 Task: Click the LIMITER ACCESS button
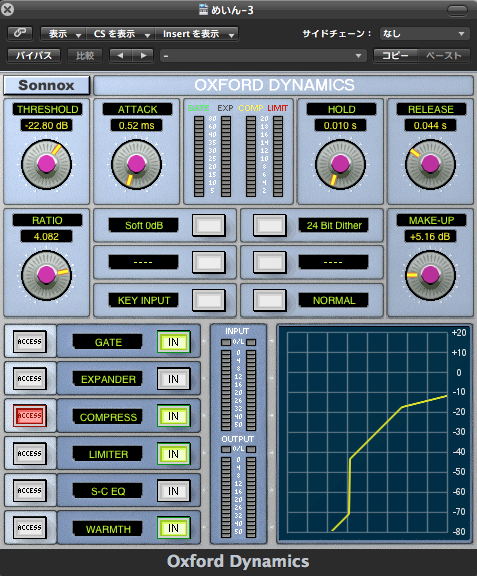(x=30, y=454)
